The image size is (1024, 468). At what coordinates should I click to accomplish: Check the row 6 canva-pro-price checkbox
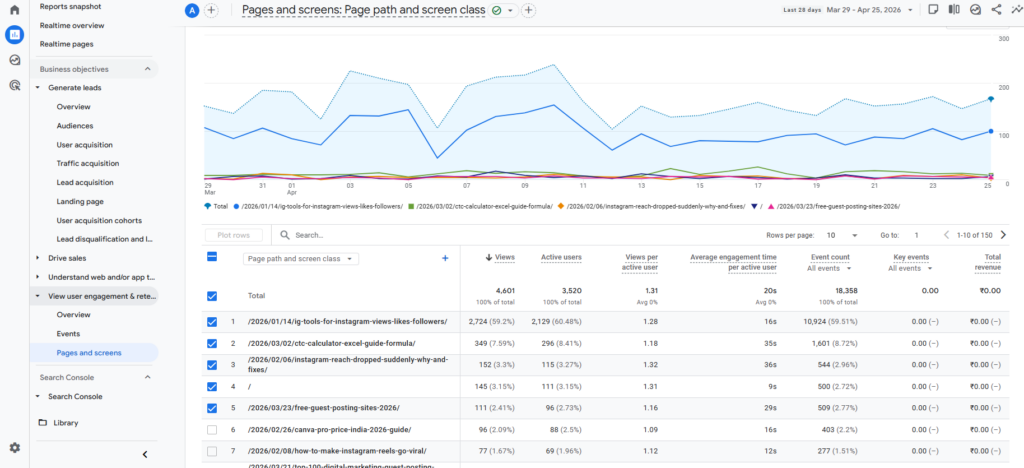tap(213, 430)
